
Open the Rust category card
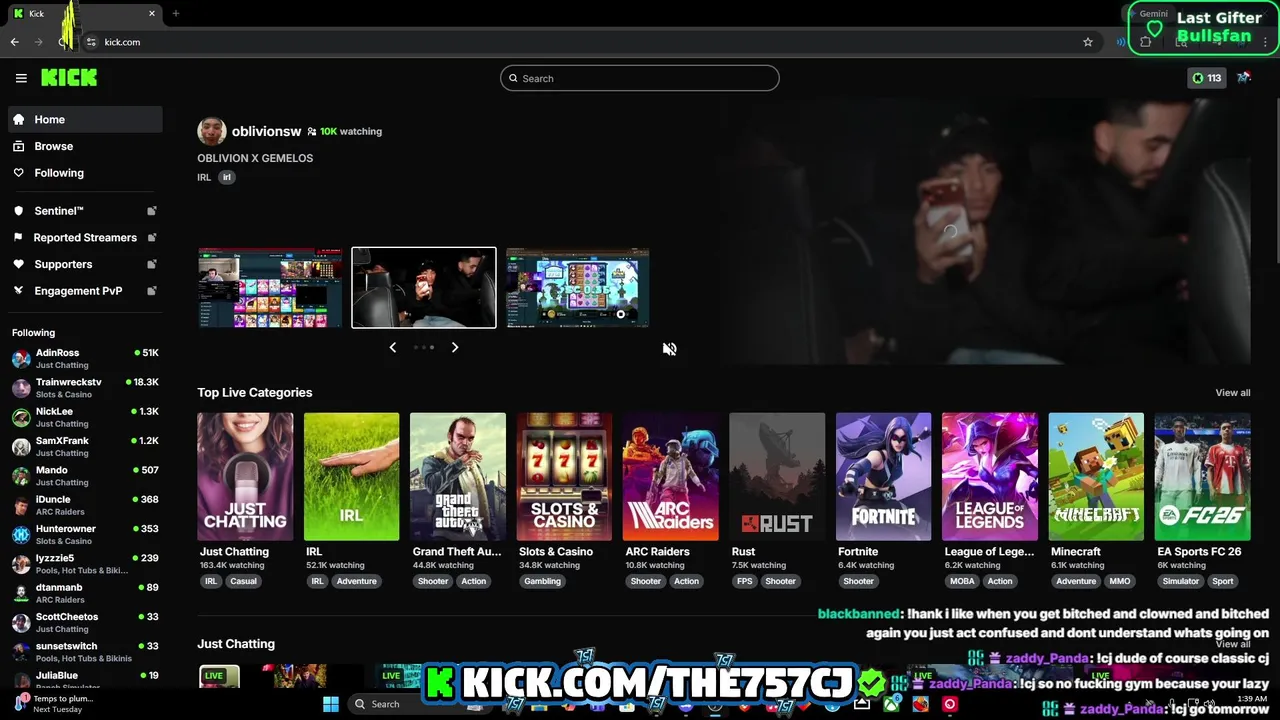[777, 477]
